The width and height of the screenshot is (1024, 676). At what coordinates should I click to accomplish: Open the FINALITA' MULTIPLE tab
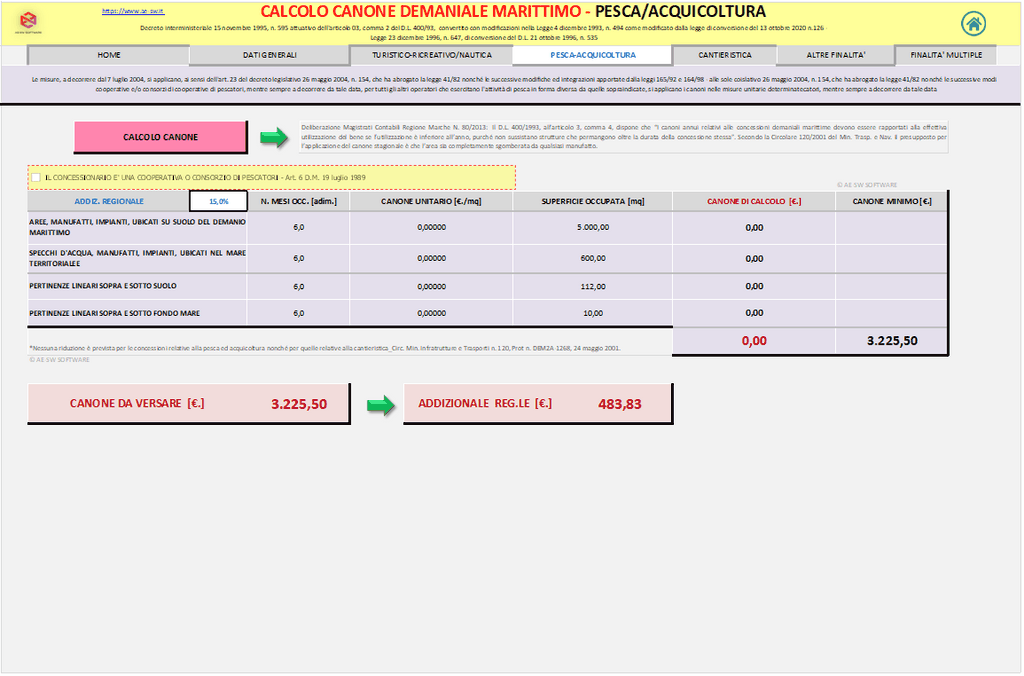946,55
